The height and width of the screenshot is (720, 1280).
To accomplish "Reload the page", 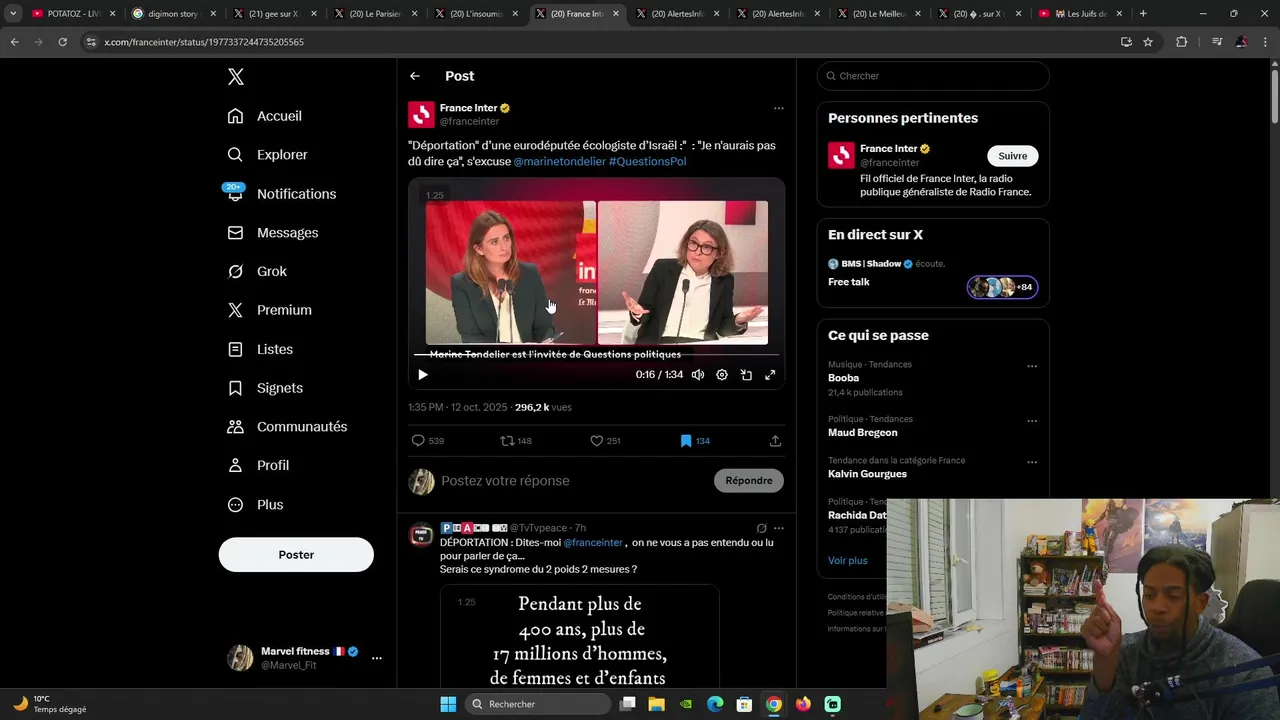I will [x=62, y=42].
